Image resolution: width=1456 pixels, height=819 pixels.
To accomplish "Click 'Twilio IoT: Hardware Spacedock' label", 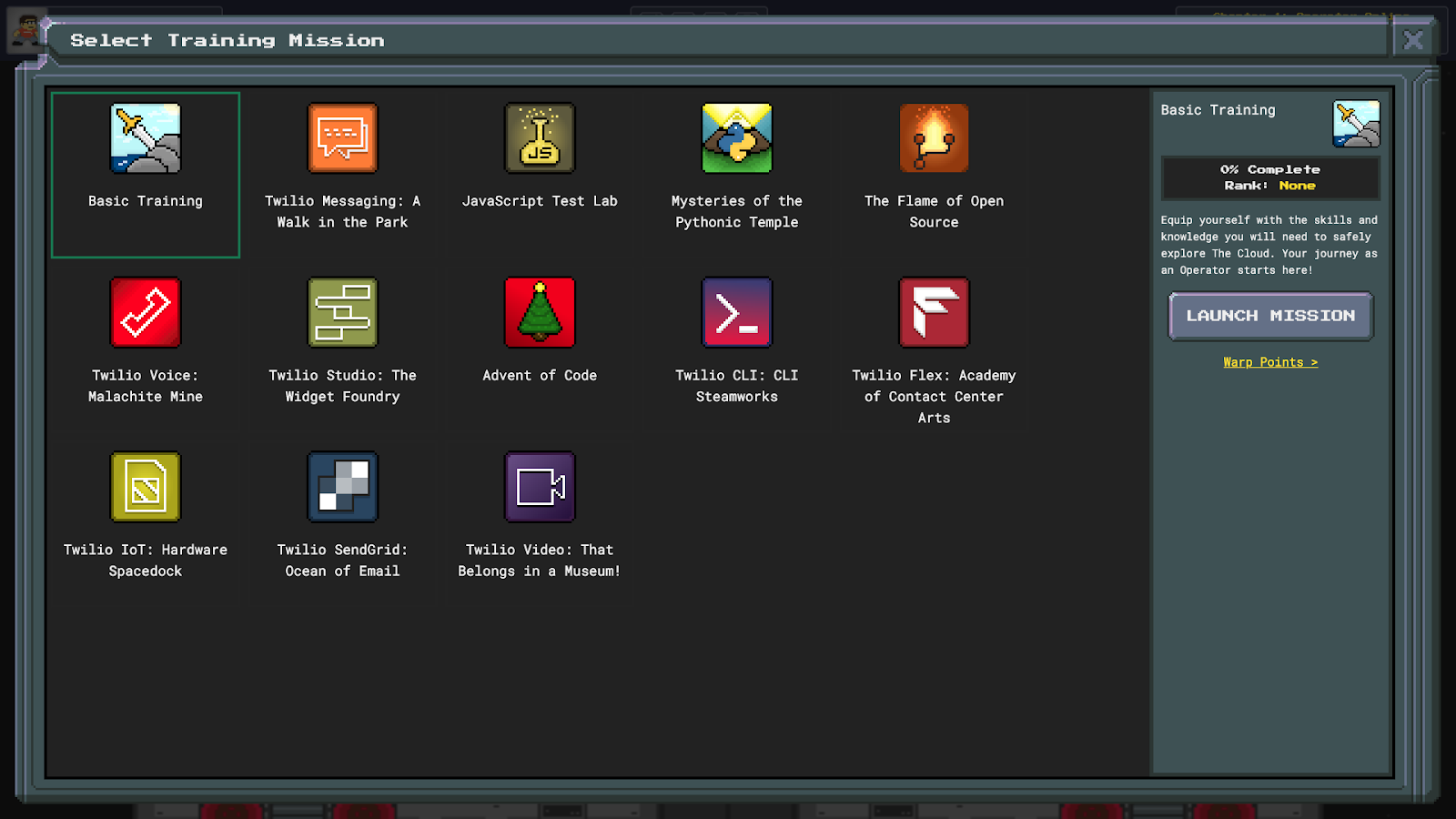I will (x=146, y=561).
